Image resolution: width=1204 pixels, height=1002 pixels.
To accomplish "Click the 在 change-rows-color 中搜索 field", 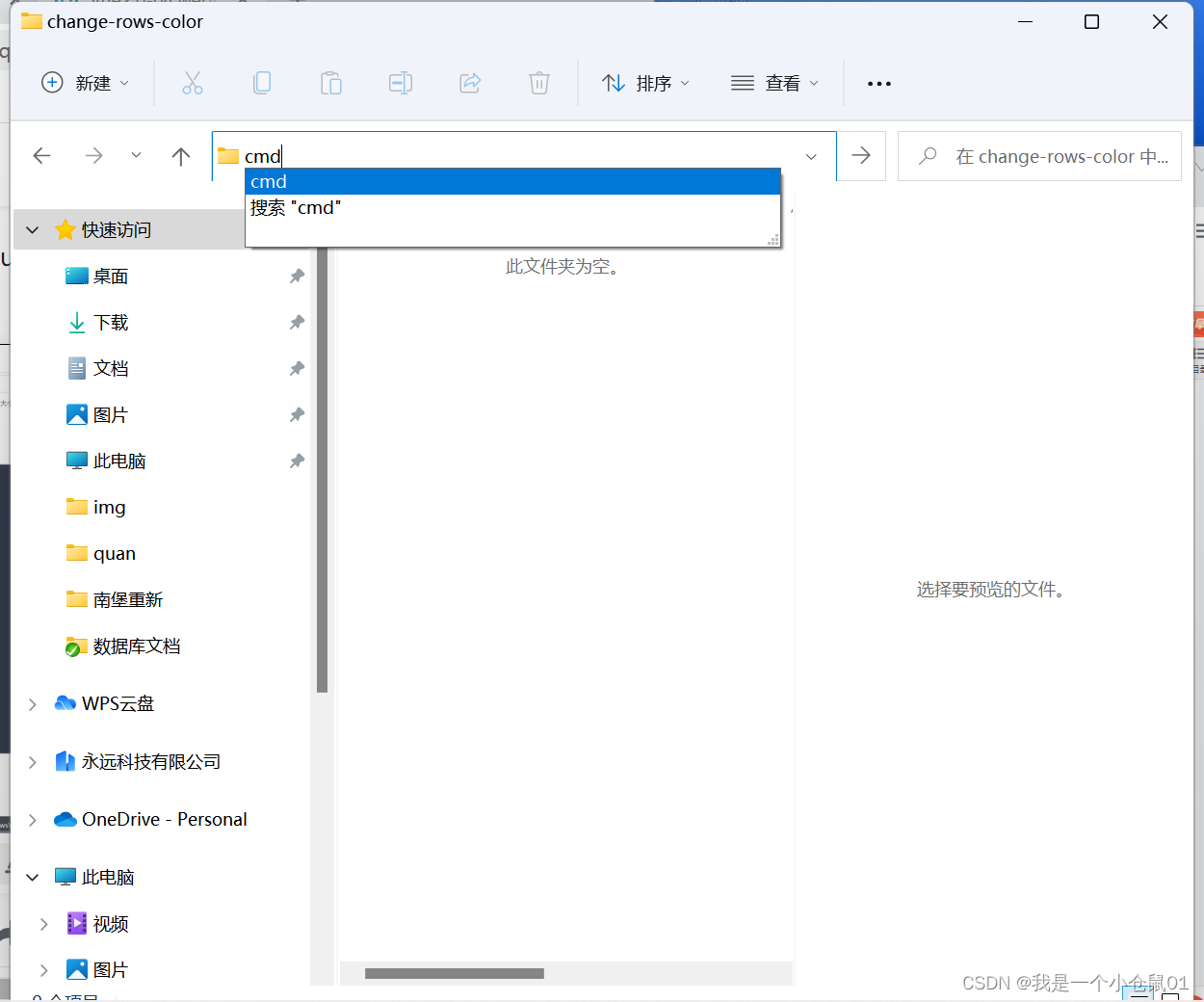I will click(x=1039, y=155).
